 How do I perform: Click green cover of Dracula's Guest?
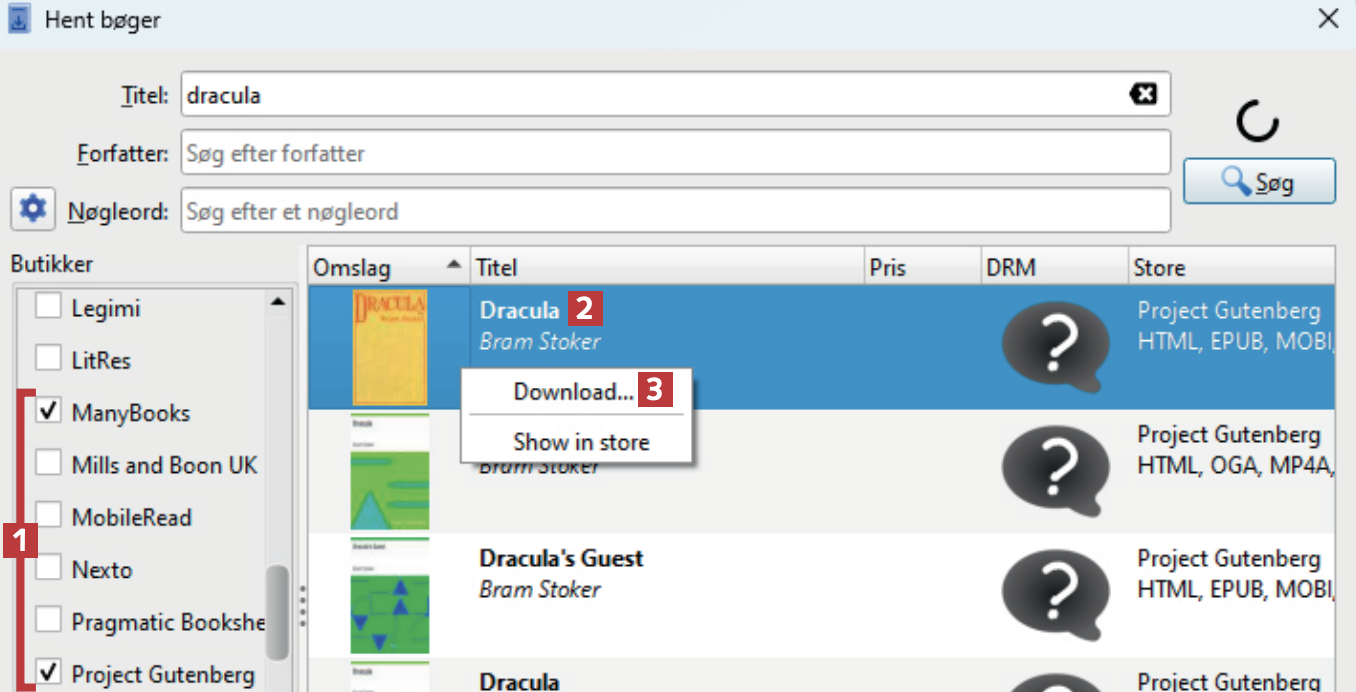(x=389, y=595)
